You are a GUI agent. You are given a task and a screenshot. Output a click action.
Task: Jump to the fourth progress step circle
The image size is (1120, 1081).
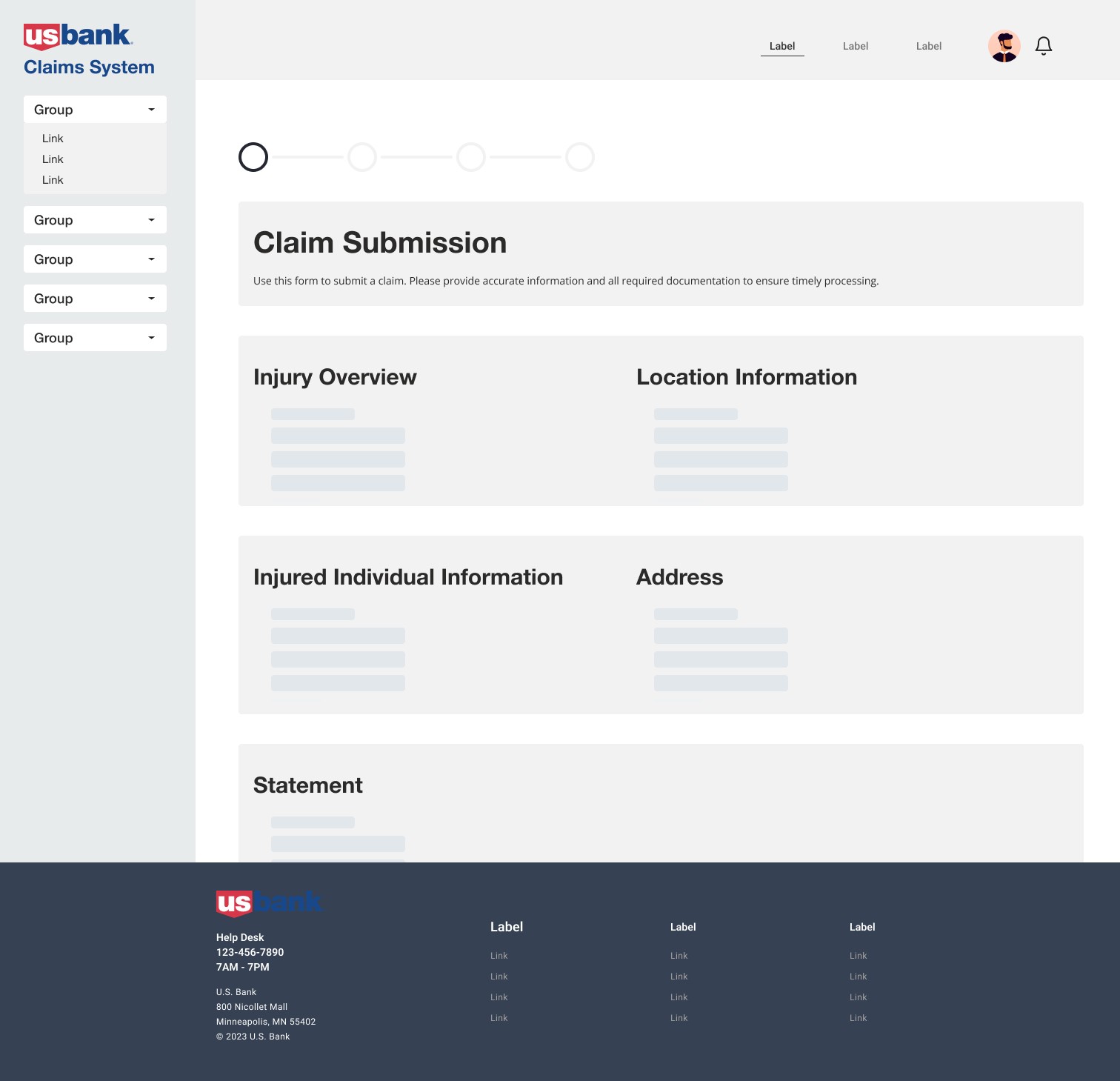pos(580,157)
